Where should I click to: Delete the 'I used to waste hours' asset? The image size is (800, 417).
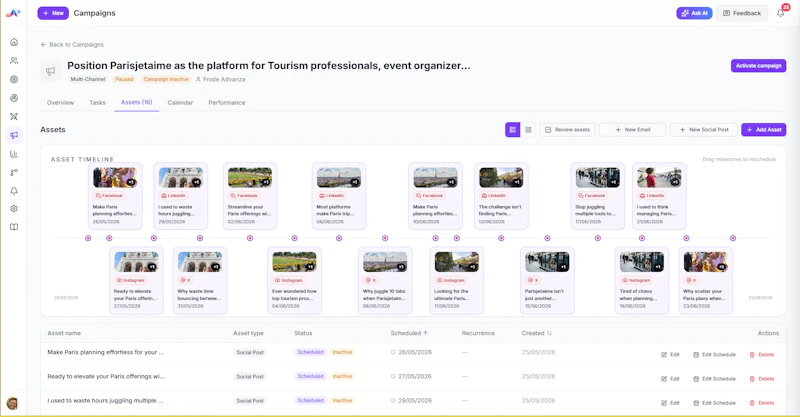click(x=762, y=403)
